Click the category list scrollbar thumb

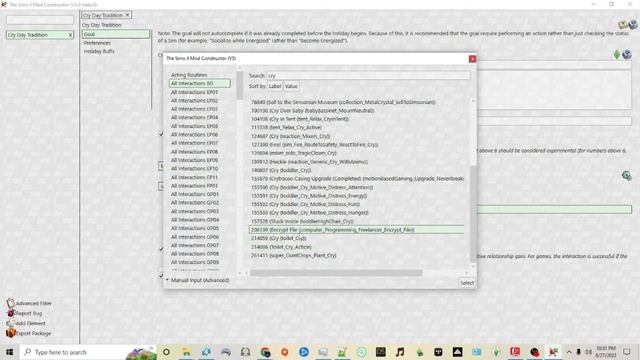pos(240,85)
